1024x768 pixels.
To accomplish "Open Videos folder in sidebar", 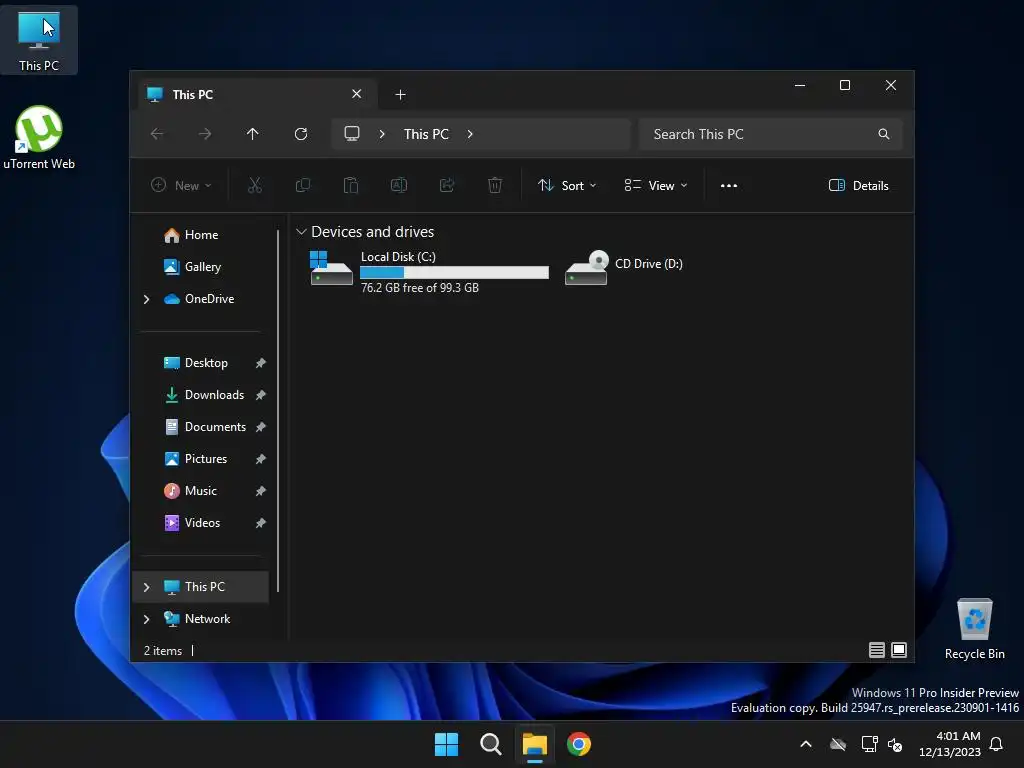I will coord(192,523).
